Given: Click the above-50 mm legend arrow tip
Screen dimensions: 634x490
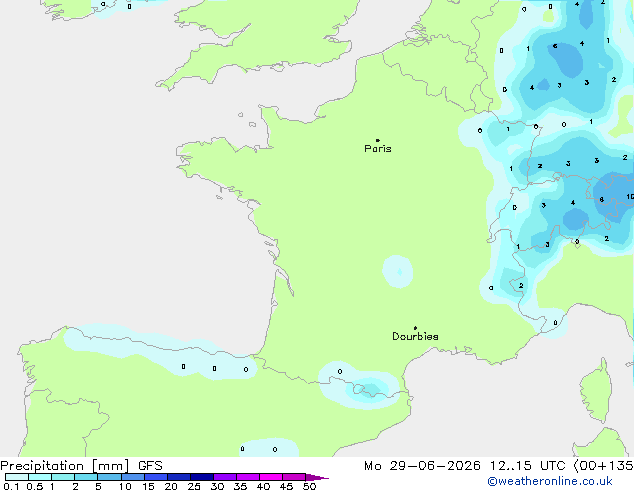Looking at the screenshot, I should tap(317, 477).
